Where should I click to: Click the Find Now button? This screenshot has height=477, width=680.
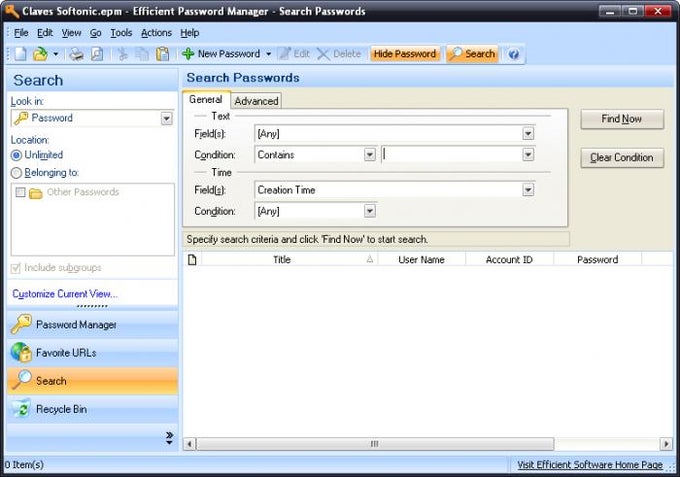click(622, 119)
